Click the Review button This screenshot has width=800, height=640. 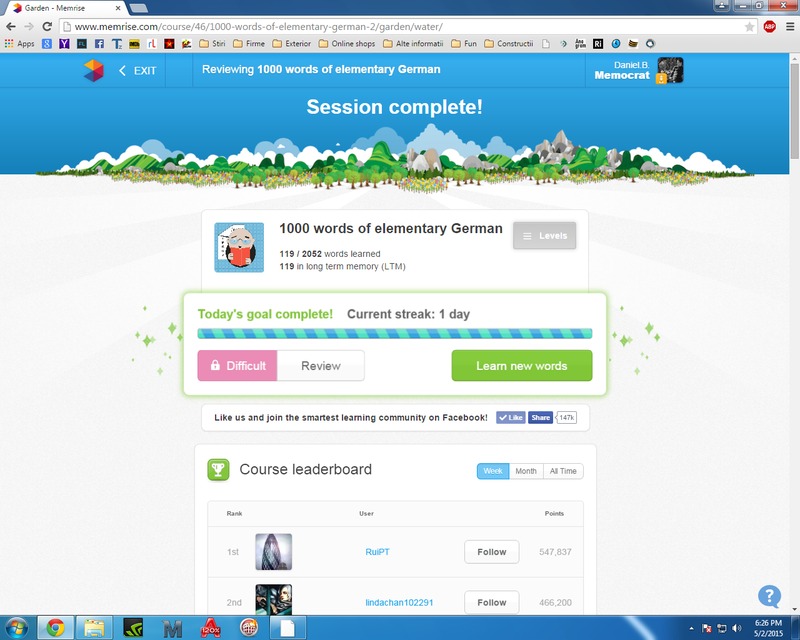pyautogui.click(x=320, y=365)
